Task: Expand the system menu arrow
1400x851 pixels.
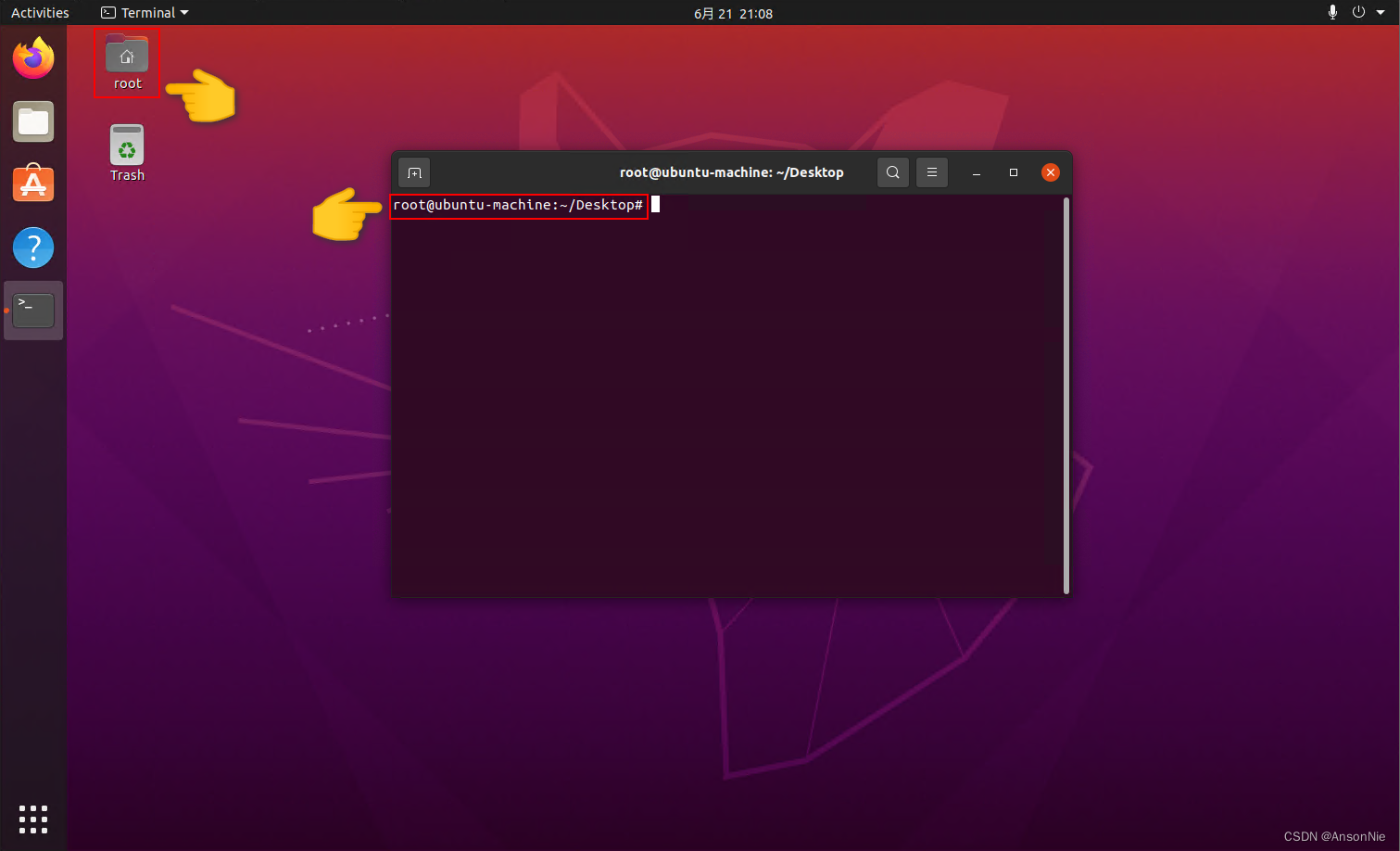Action: point(1381,13)
